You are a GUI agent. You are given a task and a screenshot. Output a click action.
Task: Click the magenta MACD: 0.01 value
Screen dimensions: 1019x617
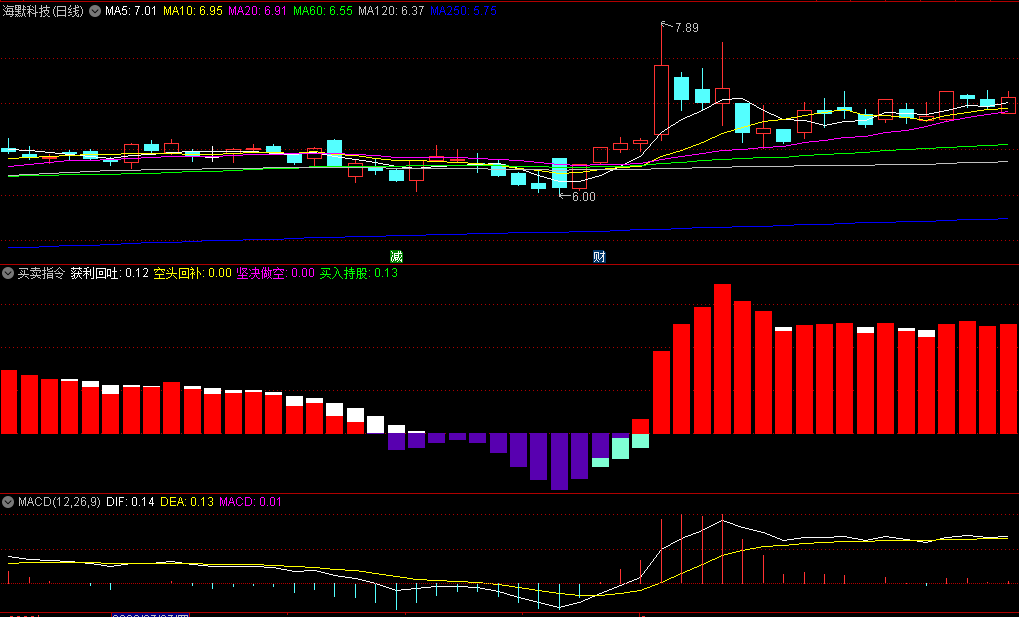coord(250,502)
